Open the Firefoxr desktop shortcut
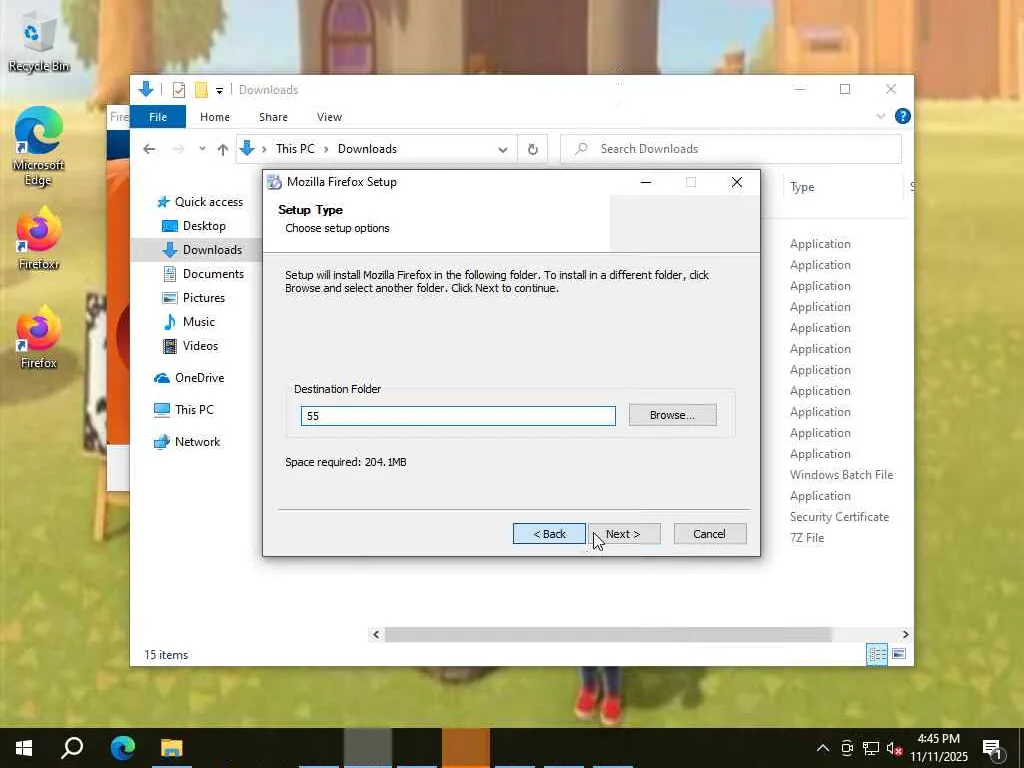This screenshot has height=768, width=1024. (x=39, y=238)
